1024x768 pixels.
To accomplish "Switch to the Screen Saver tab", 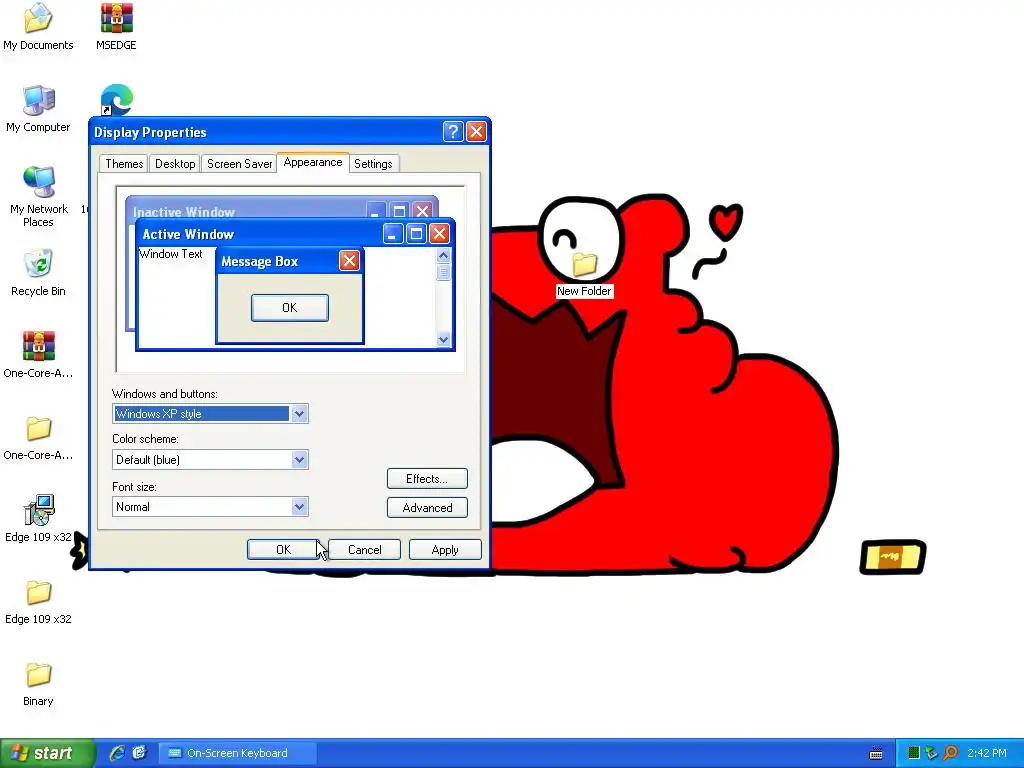I will coord(240,164).
